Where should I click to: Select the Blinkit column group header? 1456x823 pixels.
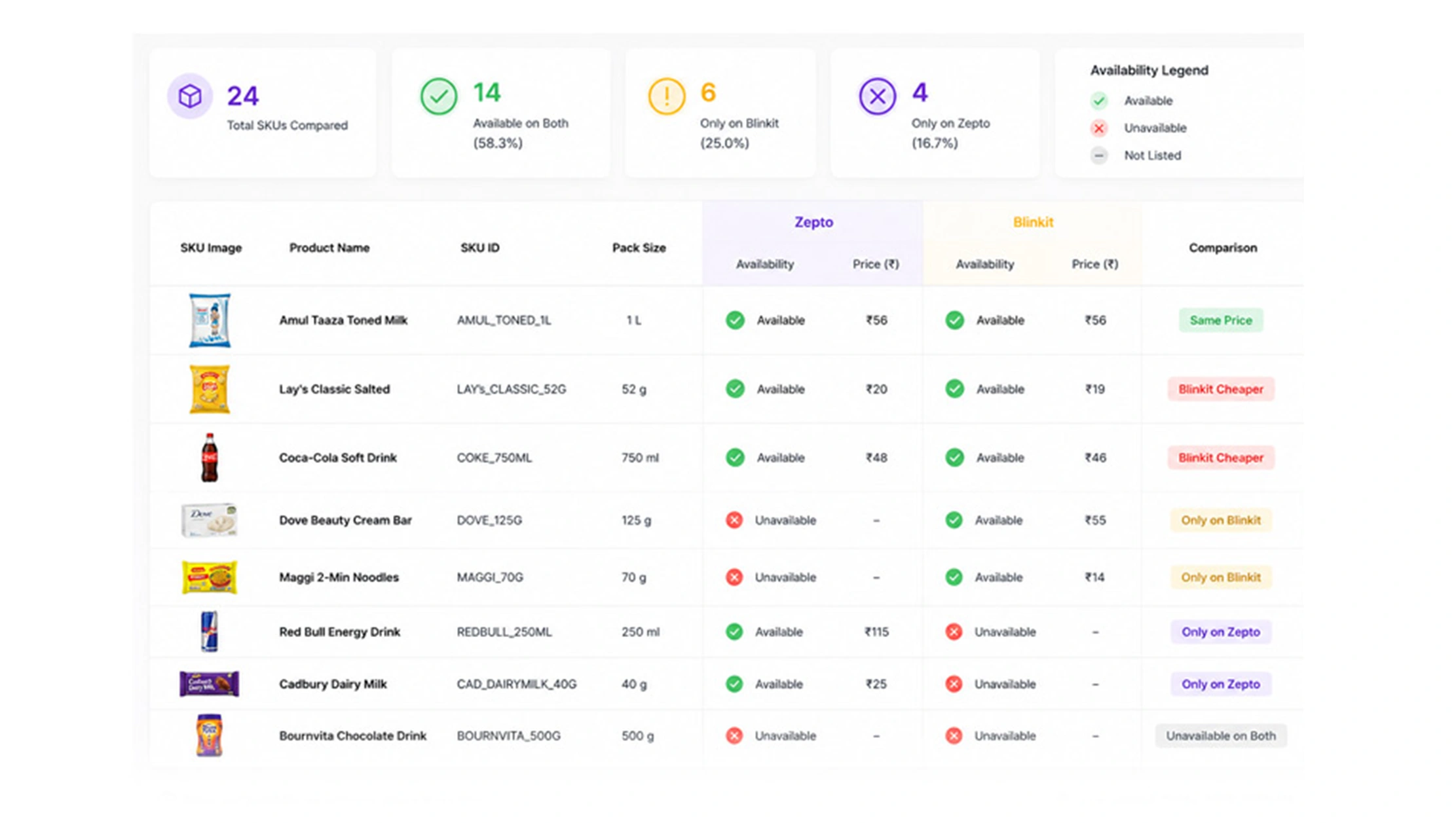pos(1033,222)
